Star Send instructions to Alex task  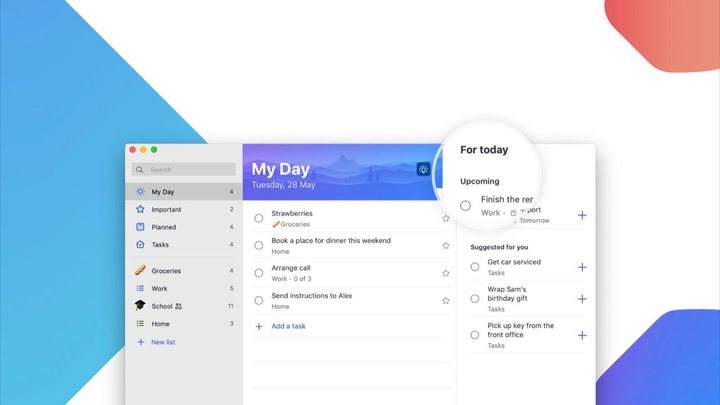(x=445, y=301)
